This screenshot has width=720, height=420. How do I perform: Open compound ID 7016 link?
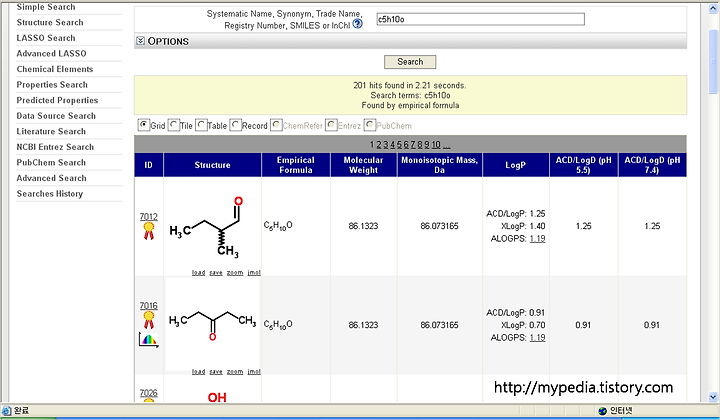(148, 306)
